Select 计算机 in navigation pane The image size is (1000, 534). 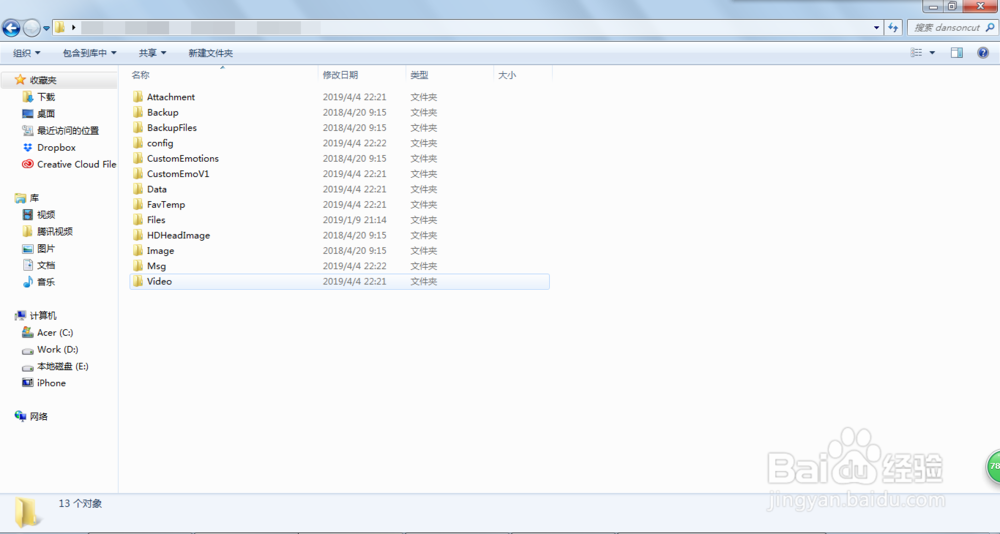(x=43, y=315)
